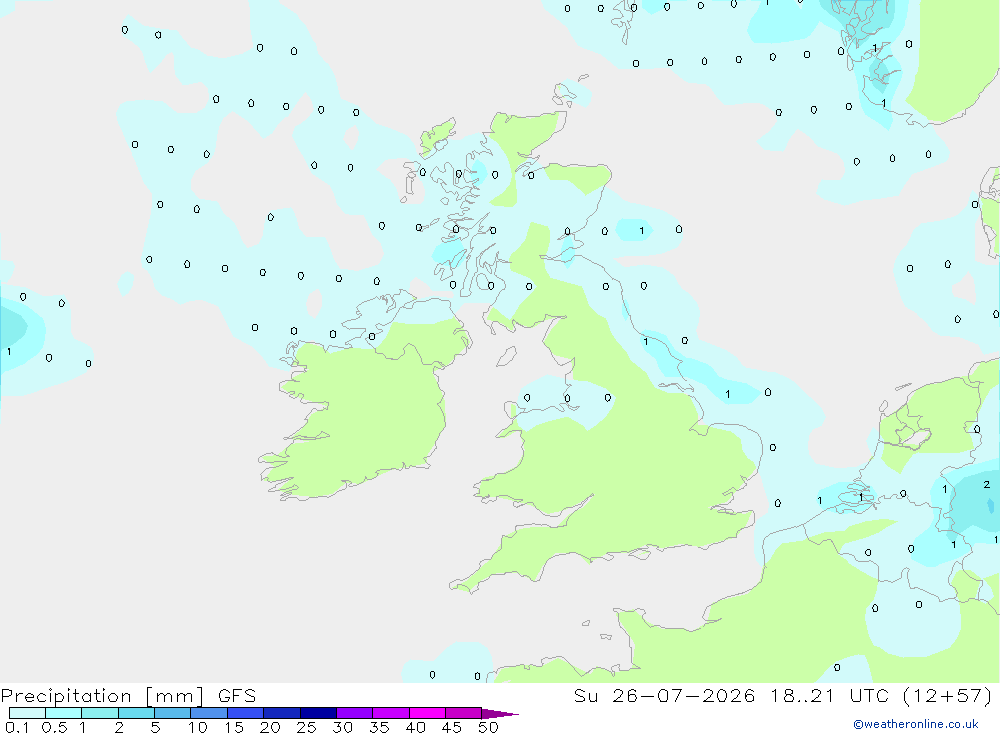Click the '18..21 UTC' time range text
Image resolution: width=1000 pixels, height=733 pixels.
pos(830,695)
